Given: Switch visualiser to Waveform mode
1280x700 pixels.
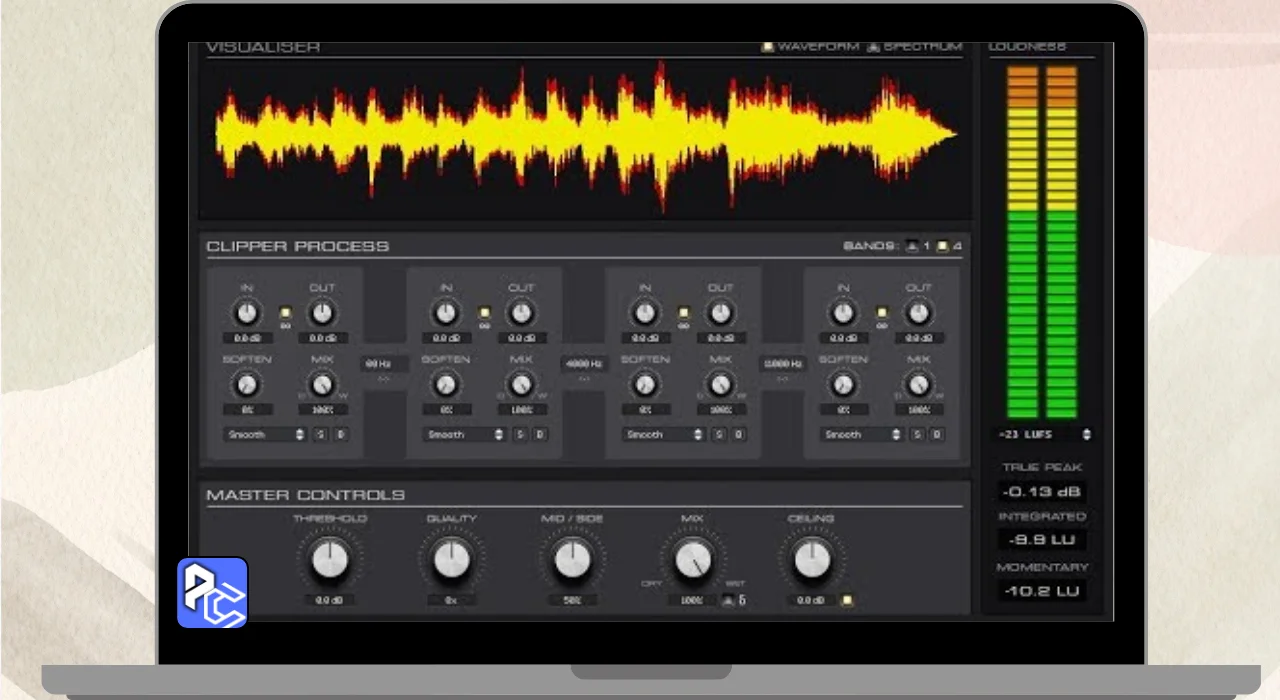Looking at the screenshot, I should 768,47.
